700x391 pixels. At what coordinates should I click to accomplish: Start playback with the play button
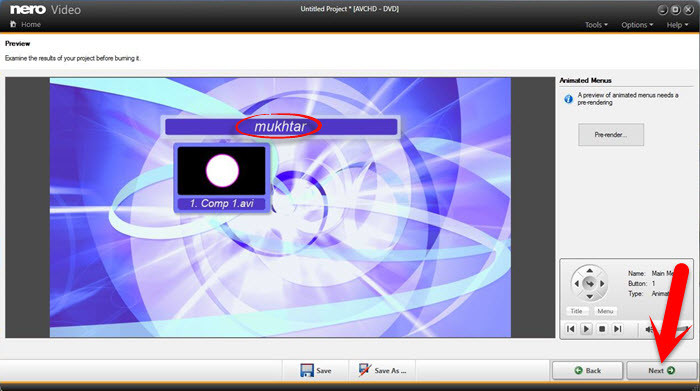click(586, 329)
